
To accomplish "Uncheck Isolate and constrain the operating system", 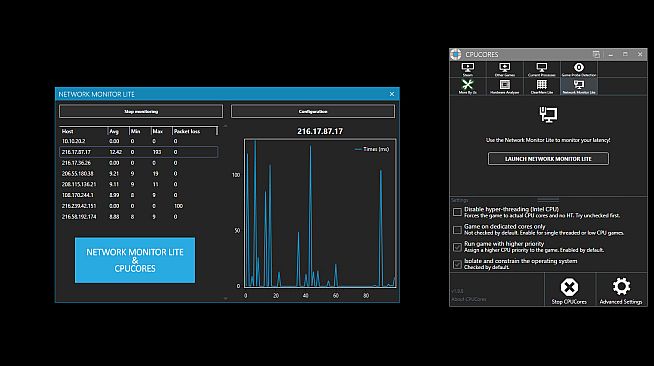I will tap(457, 264).
